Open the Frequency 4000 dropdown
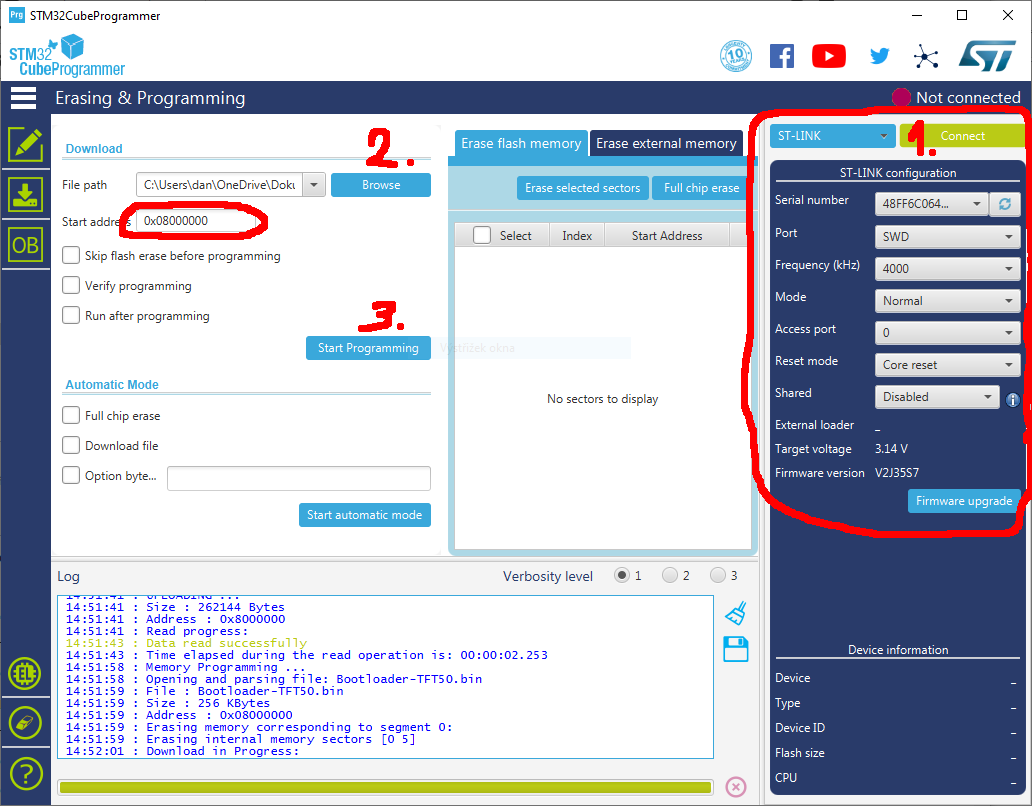 click(947, 268)
